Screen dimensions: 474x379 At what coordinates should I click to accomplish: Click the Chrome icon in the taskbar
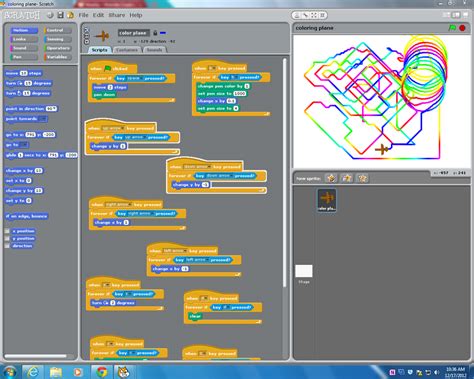tap(101, 372)
